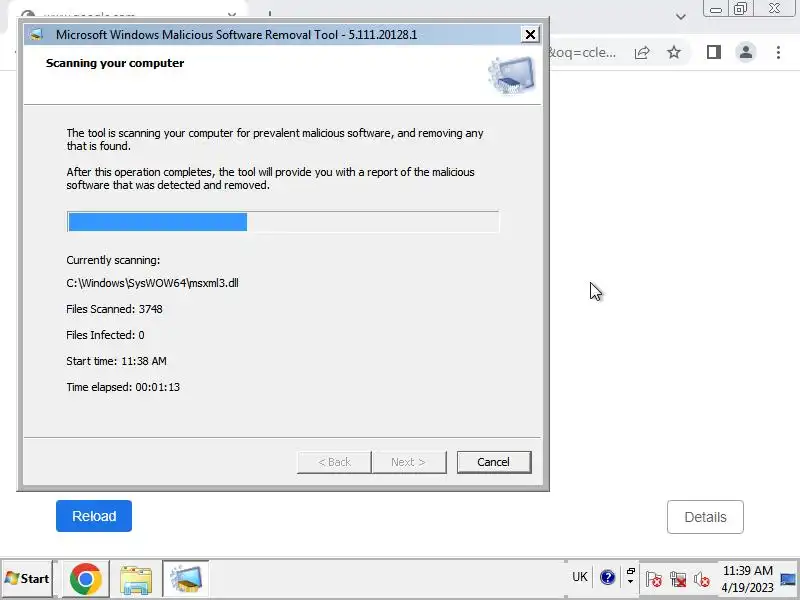Click the Removal Tool title bar icon
The image size is (800, 600).
coord(36,35)
